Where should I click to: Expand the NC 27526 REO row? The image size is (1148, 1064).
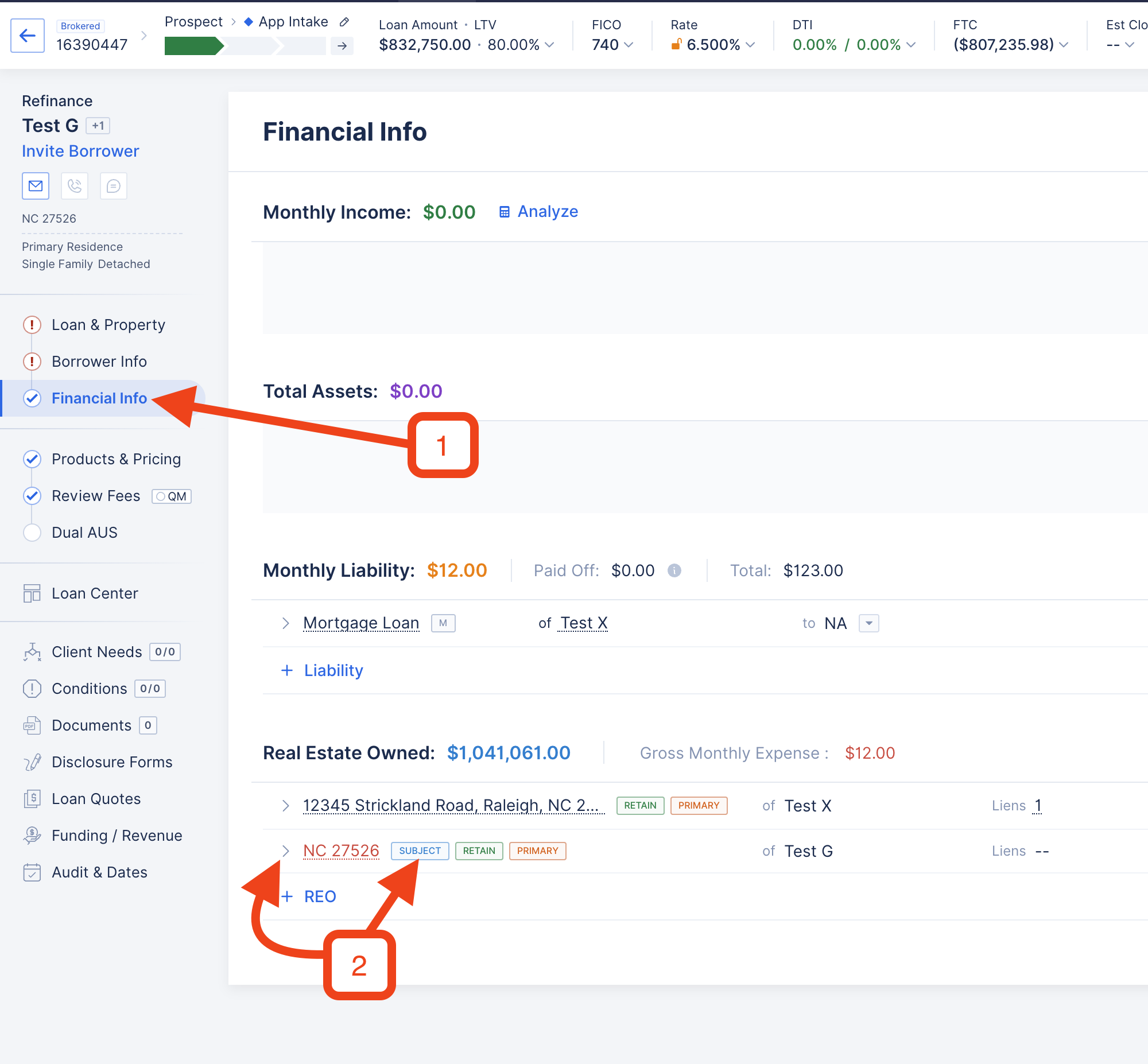click(x=285, y=851)
